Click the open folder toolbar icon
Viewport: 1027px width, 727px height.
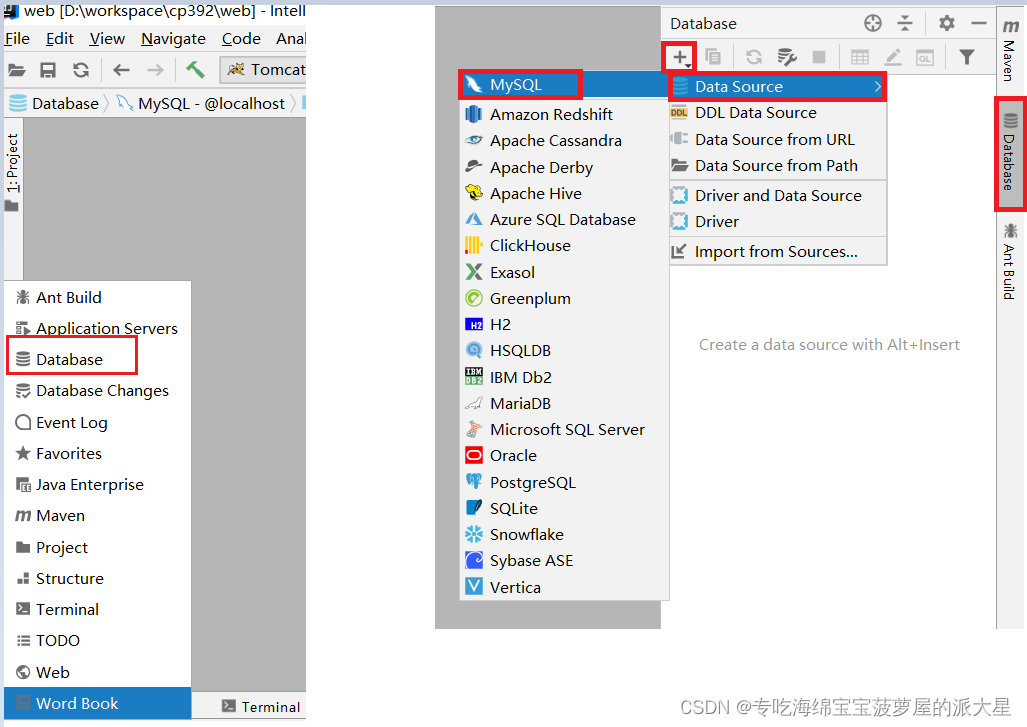pyautogui.click(x=17, y=70)
